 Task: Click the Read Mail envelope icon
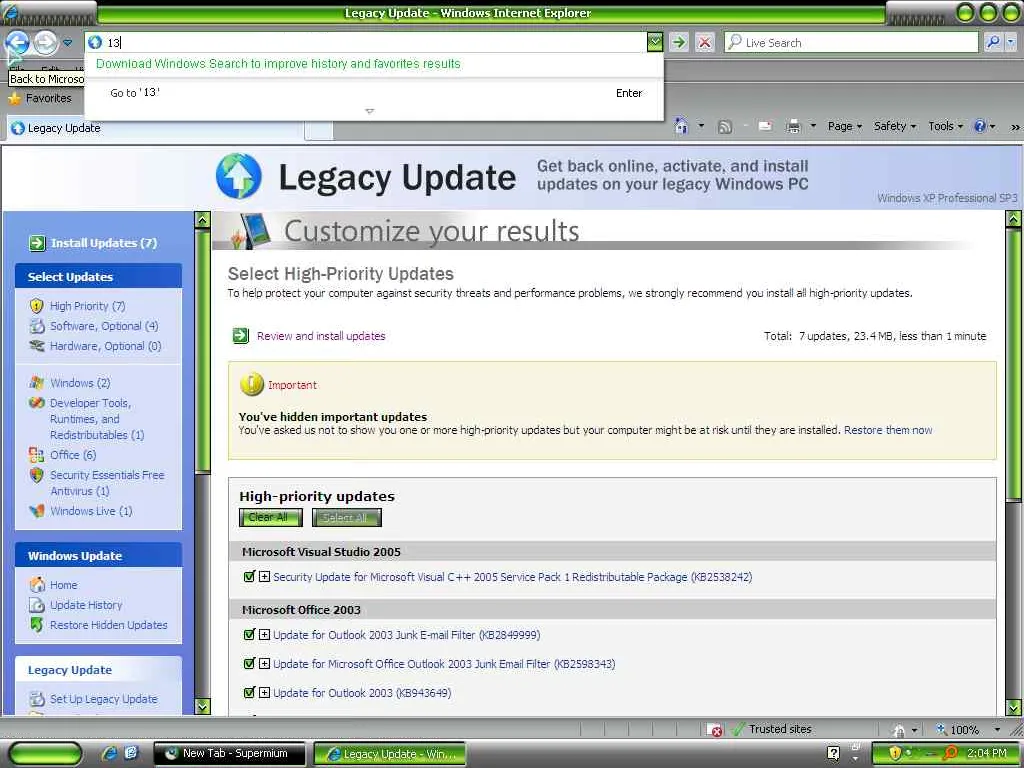[x=765, y=126]
